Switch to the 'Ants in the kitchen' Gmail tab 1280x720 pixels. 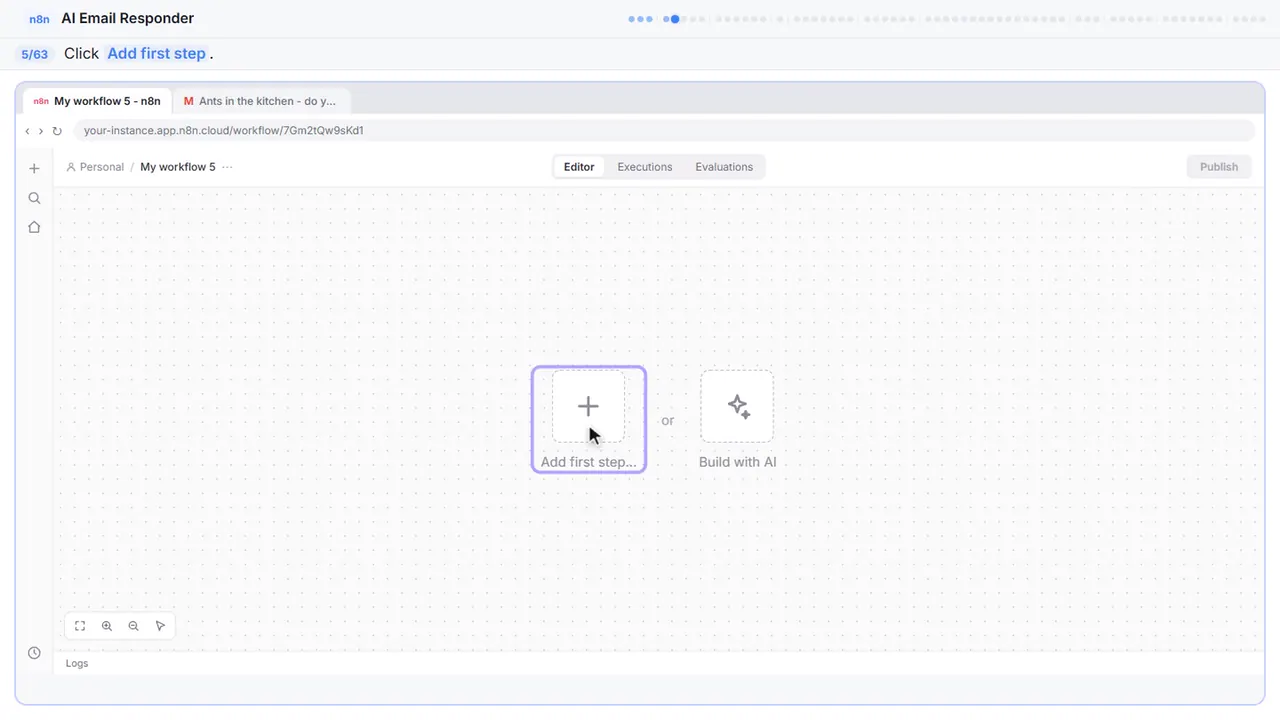(261, 101)
